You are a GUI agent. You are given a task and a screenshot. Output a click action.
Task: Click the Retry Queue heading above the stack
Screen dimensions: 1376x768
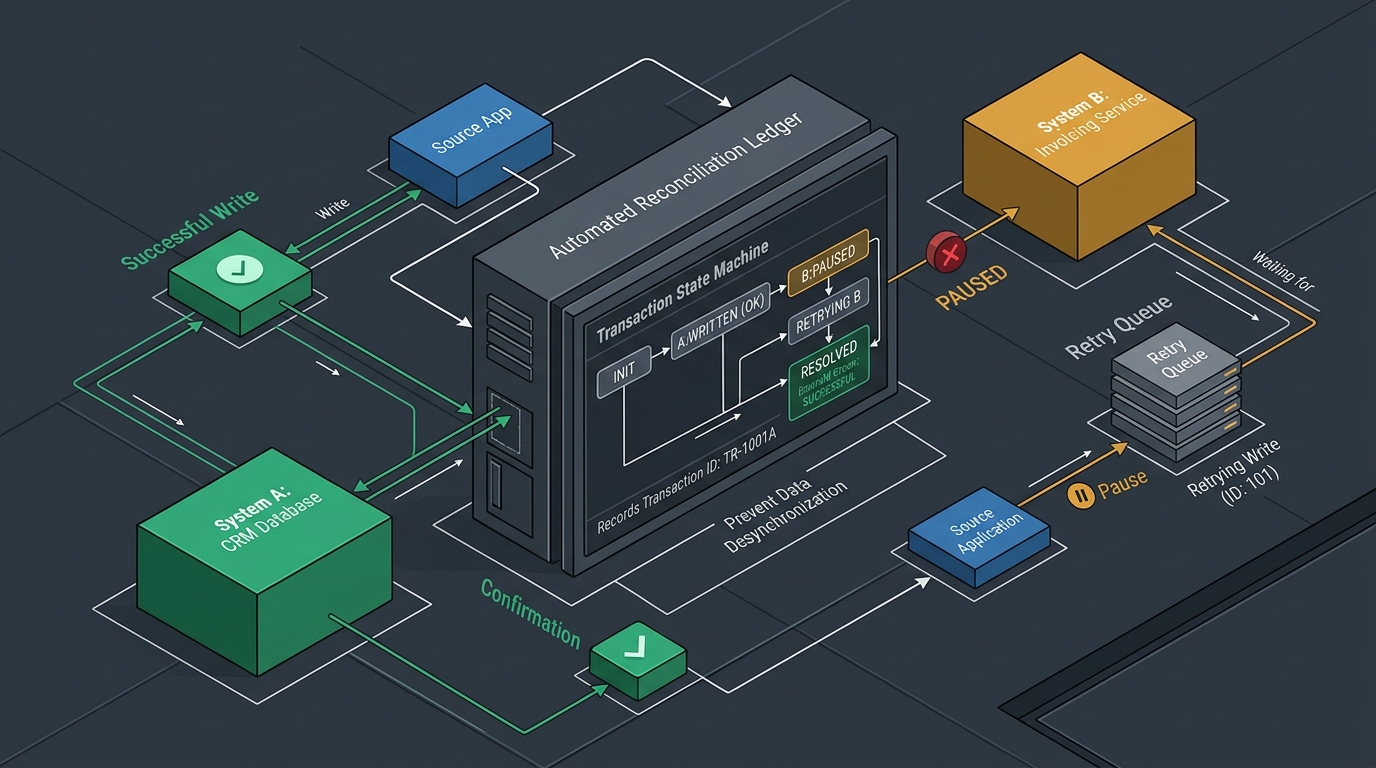pyautogui.click(x=1120, y=326)
